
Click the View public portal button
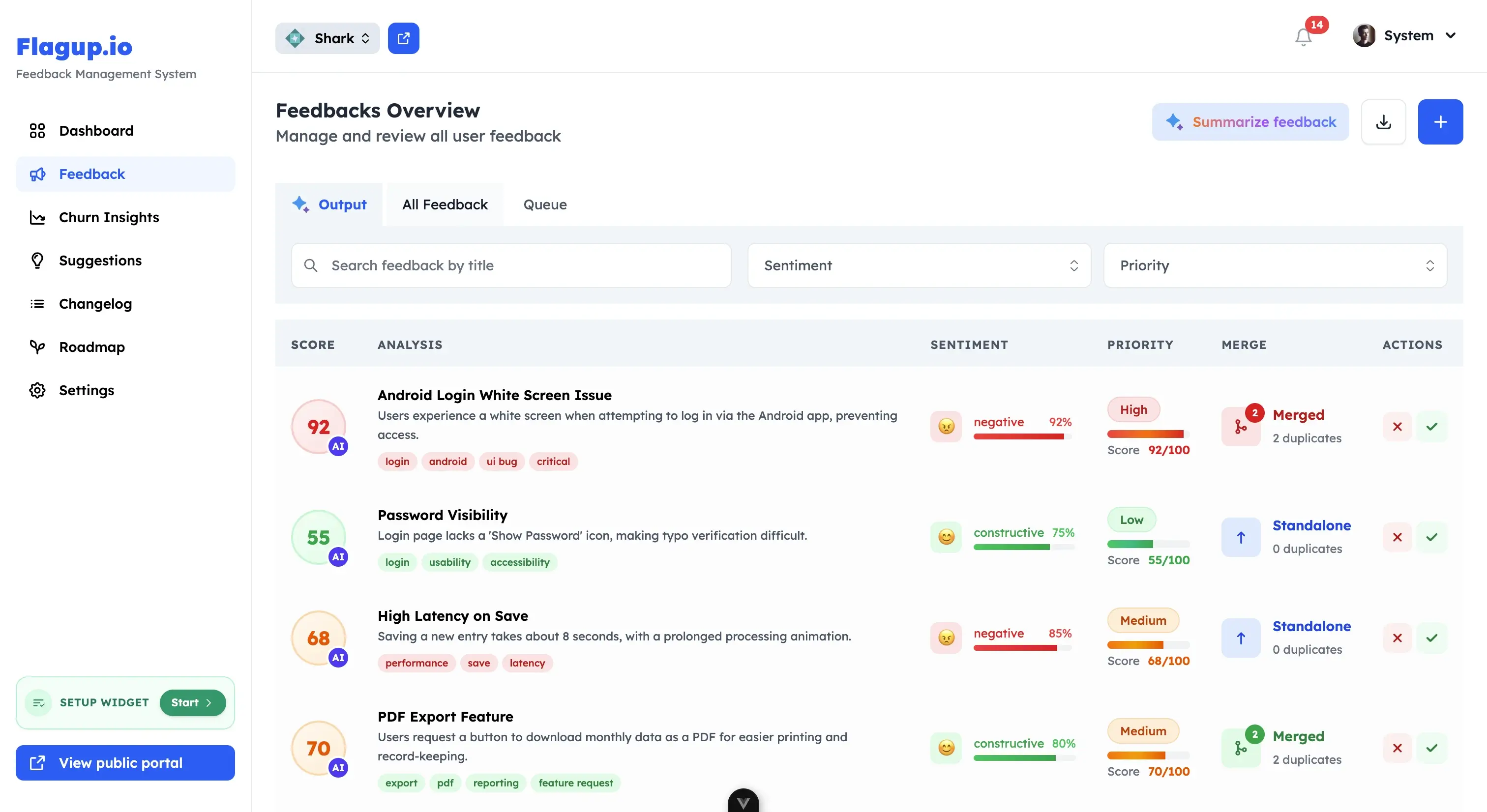(125, 762)
